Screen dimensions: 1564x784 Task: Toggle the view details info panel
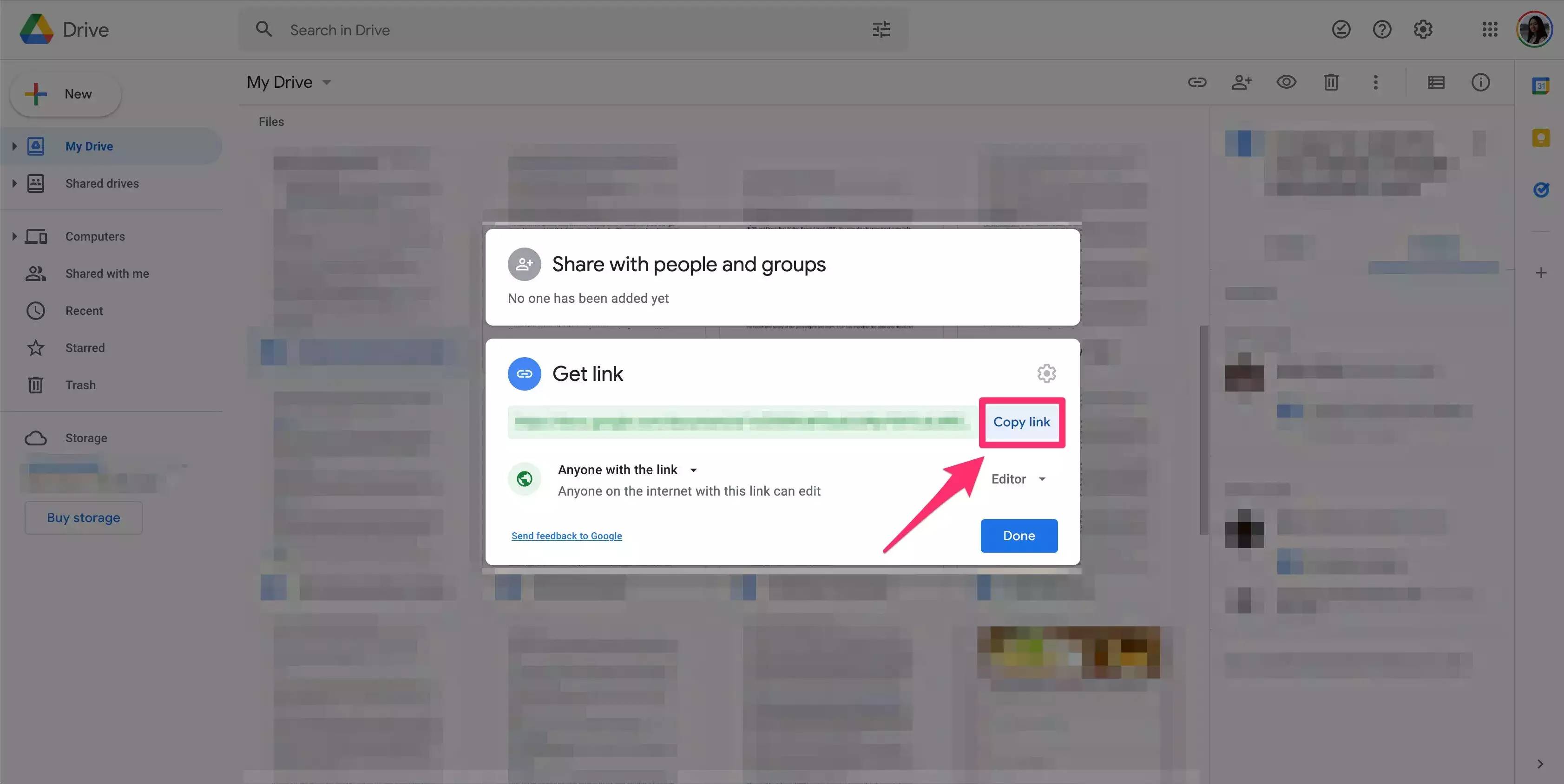[1480, 83]
